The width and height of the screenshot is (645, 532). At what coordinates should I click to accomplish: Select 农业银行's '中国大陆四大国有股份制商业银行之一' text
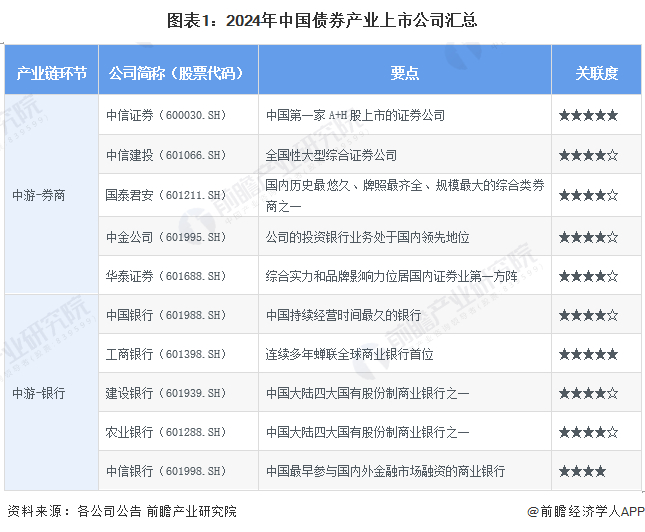coord(367,432)
